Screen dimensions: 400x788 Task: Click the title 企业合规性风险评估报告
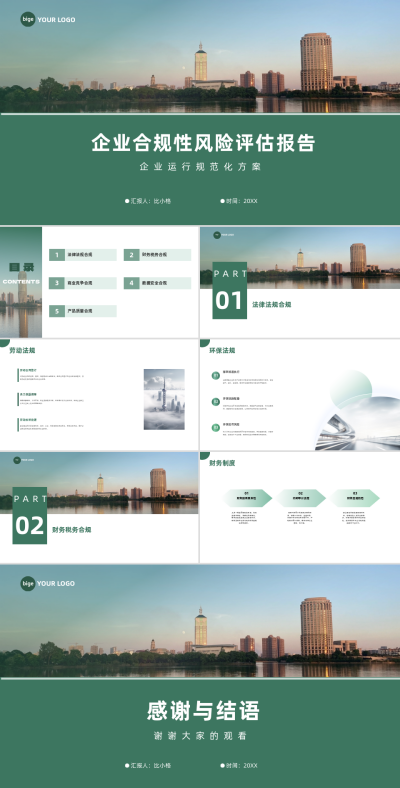[x=204, y=143]
